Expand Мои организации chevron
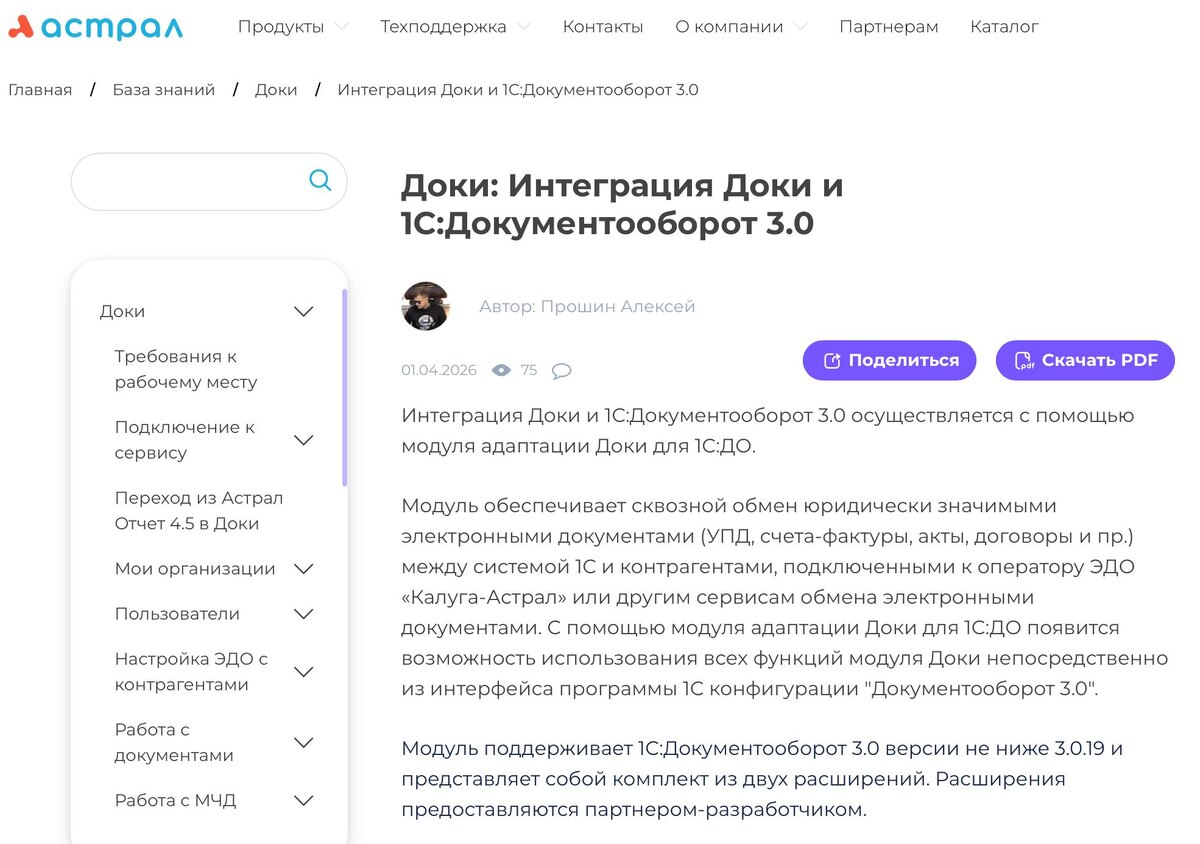The height and width of the screenshot is (844, 1200). pos(303,569)
